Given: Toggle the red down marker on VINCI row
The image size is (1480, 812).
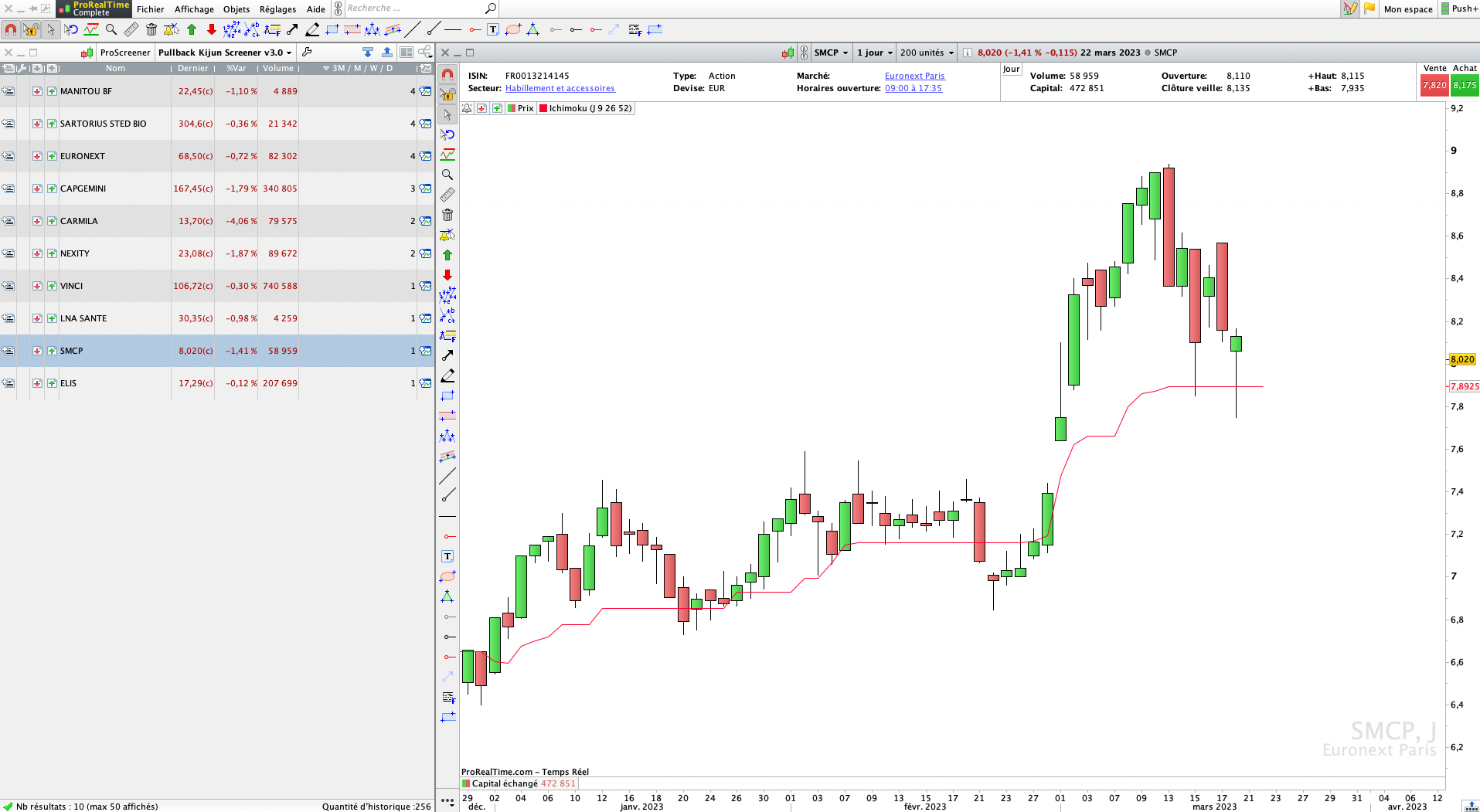Looking at the screenshot, I should [37, 286].
